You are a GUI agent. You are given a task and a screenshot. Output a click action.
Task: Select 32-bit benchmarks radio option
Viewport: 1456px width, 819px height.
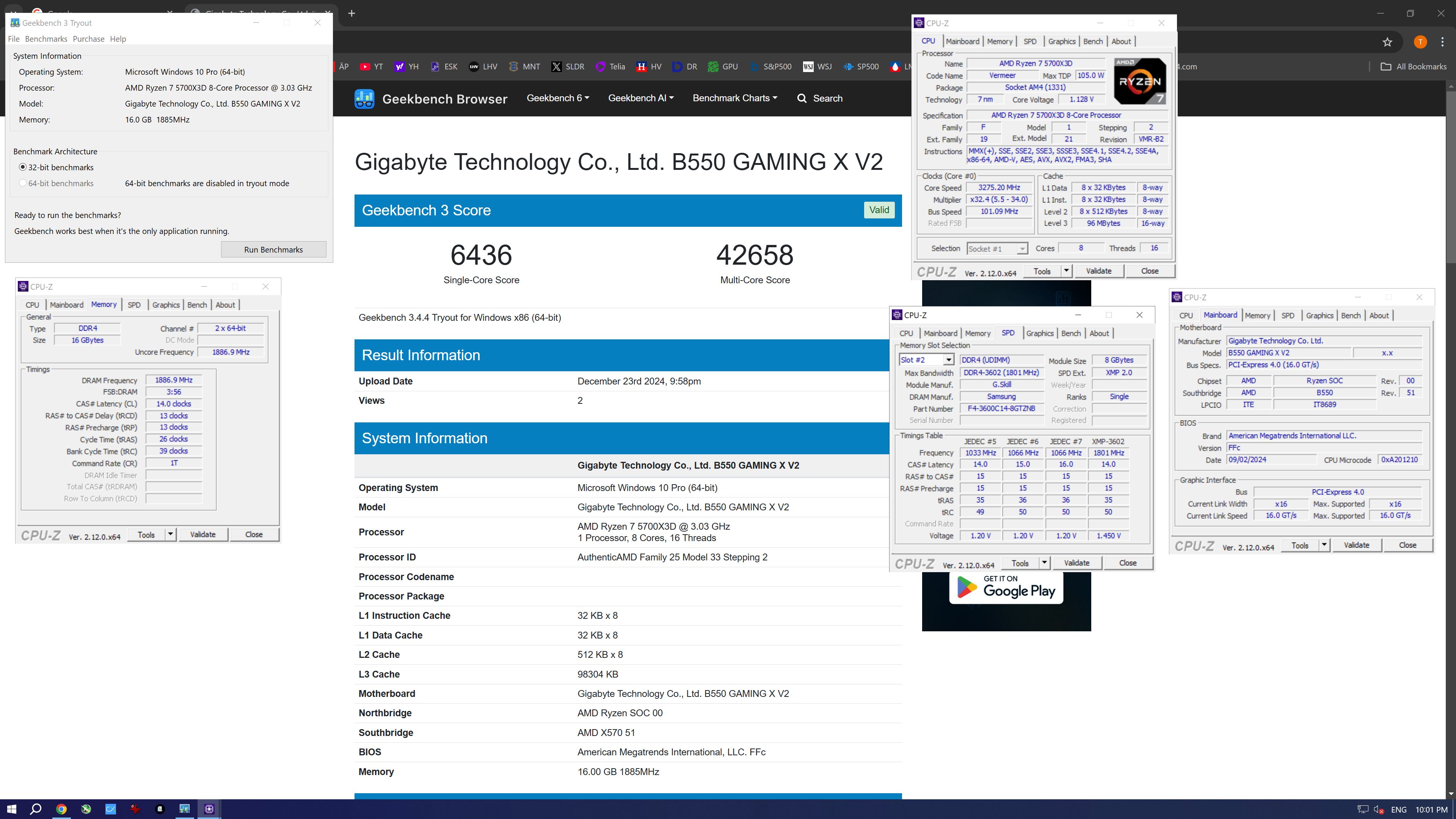(x=56, y=167)
